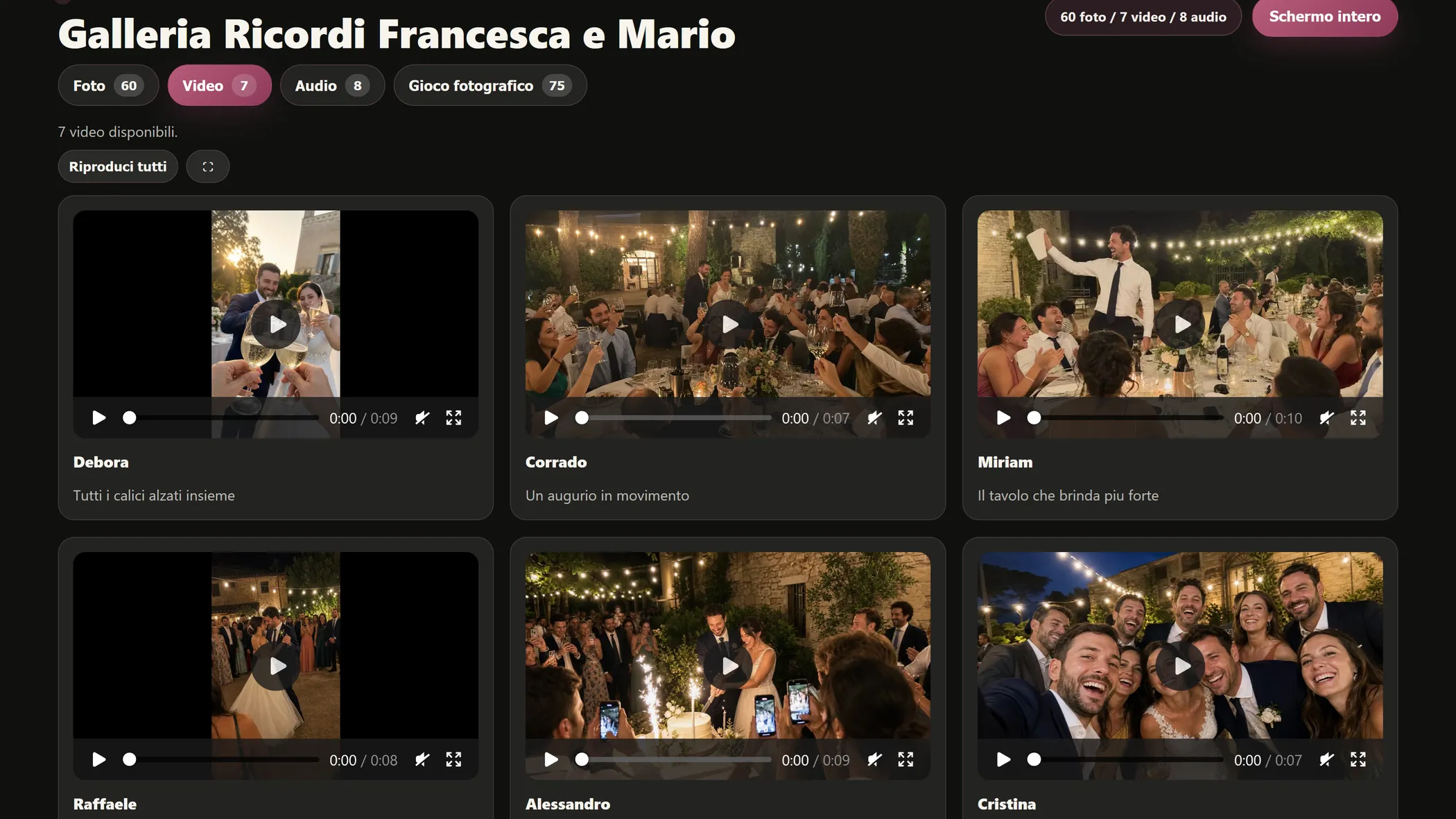Viewport: 1456px width, 819px height.
Task: Toggle mute on Miriam's video
Action: pos(1326,417)
